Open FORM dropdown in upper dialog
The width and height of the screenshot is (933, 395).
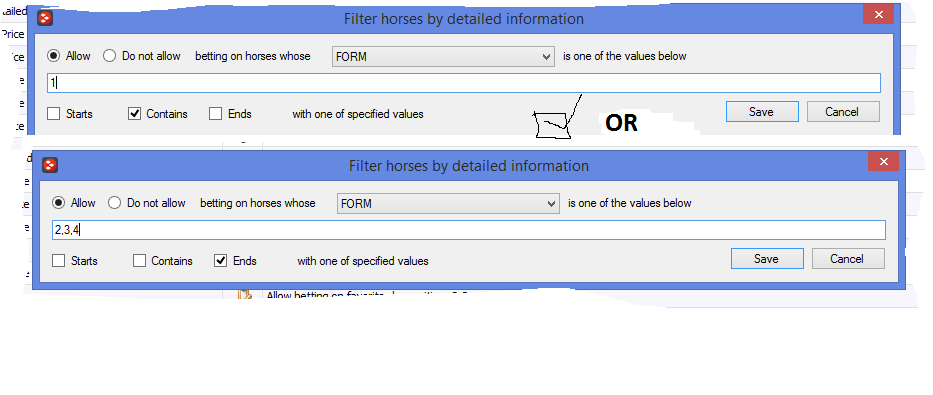click(443, 57)
